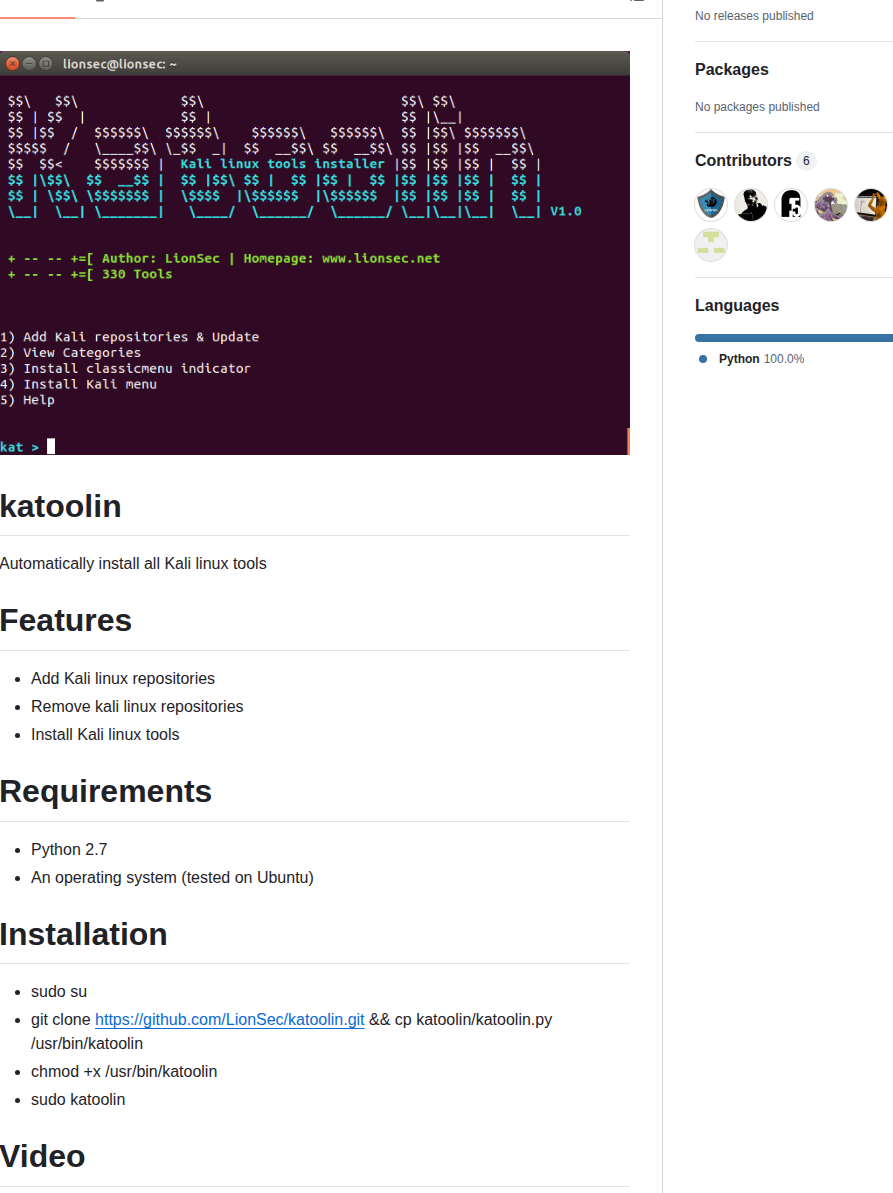Image resolution: width=893 pixels, height=1193 pixels.
Task: Click the 'No packages published' text
Action: click(x=757, y=107)
